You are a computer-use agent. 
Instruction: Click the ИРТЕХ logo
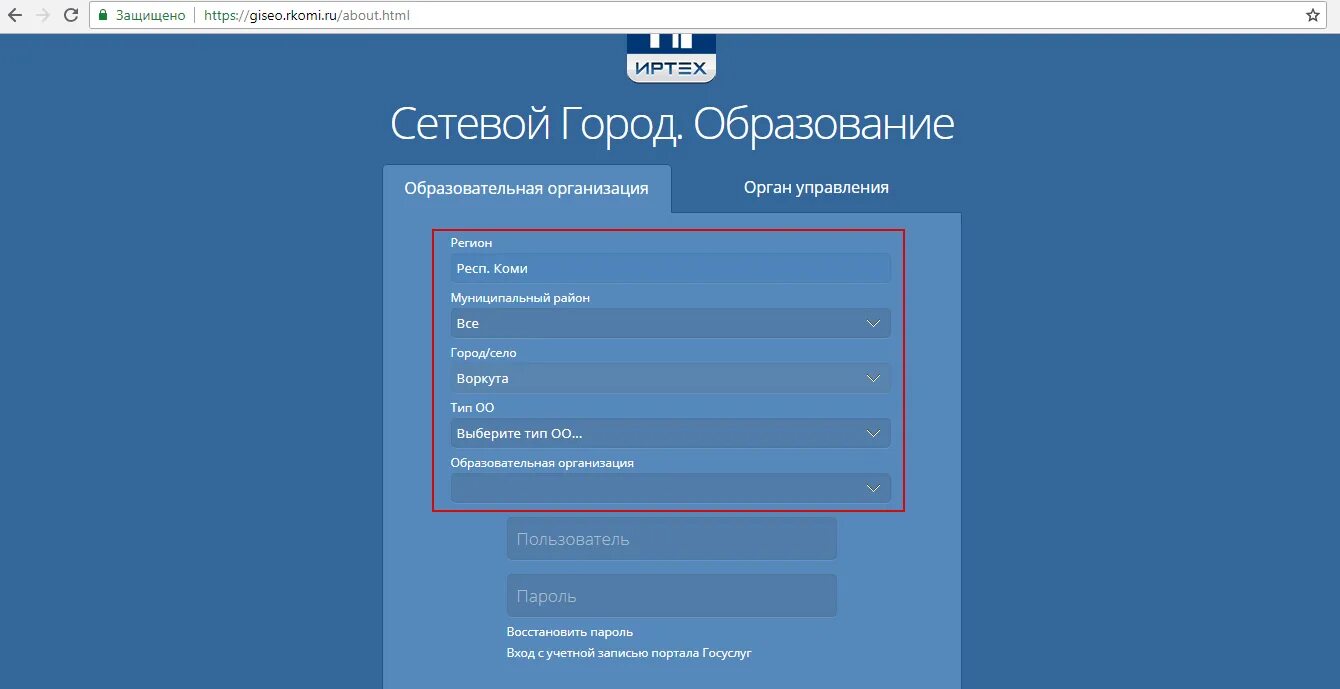[671, 58]
